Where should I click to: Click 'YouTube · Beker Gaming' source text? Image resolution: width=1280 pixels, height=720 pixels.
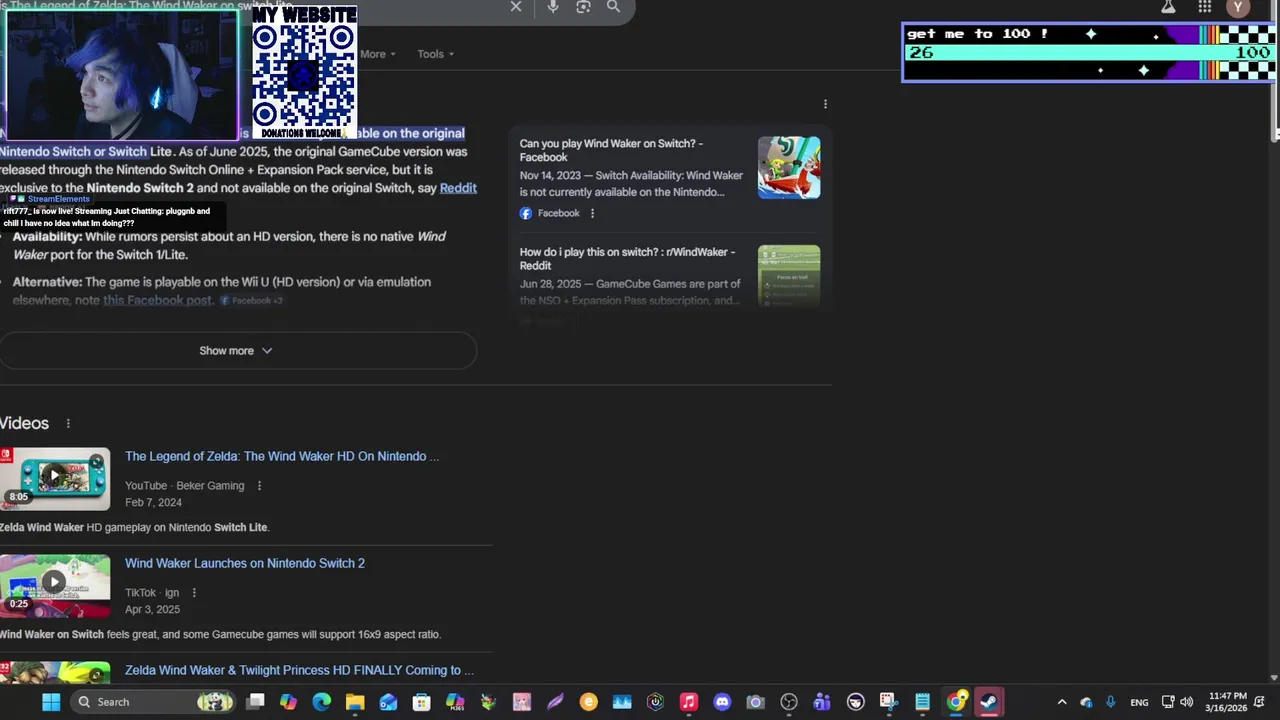coord(185,486)
